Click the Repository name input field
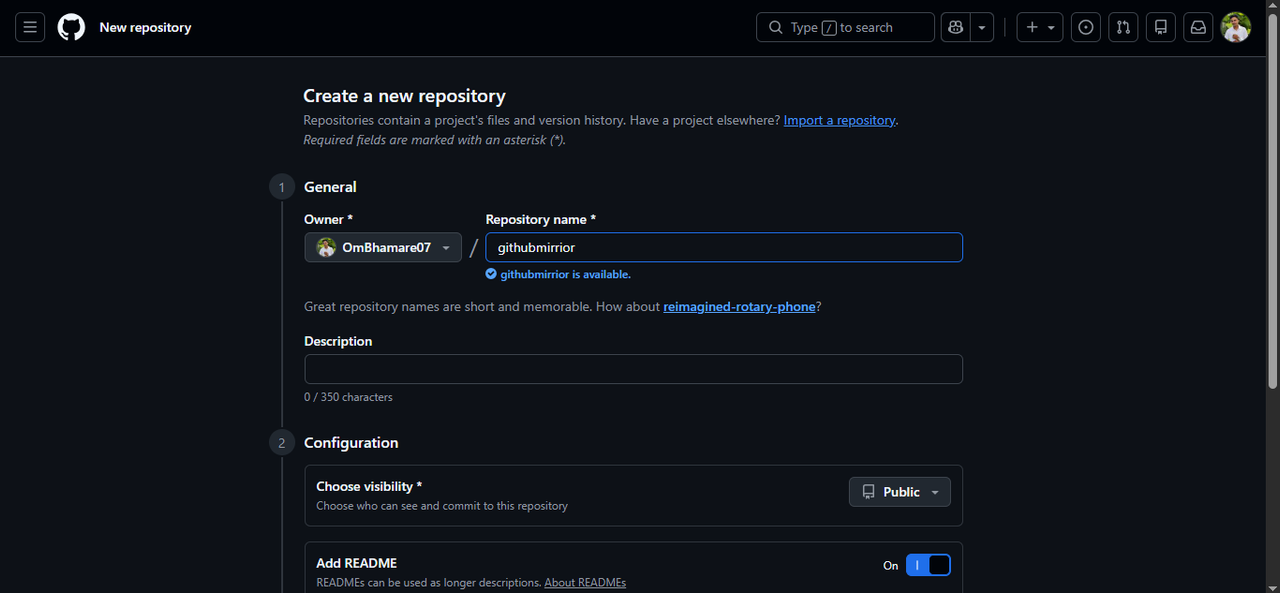 click(x=724, y=247)
